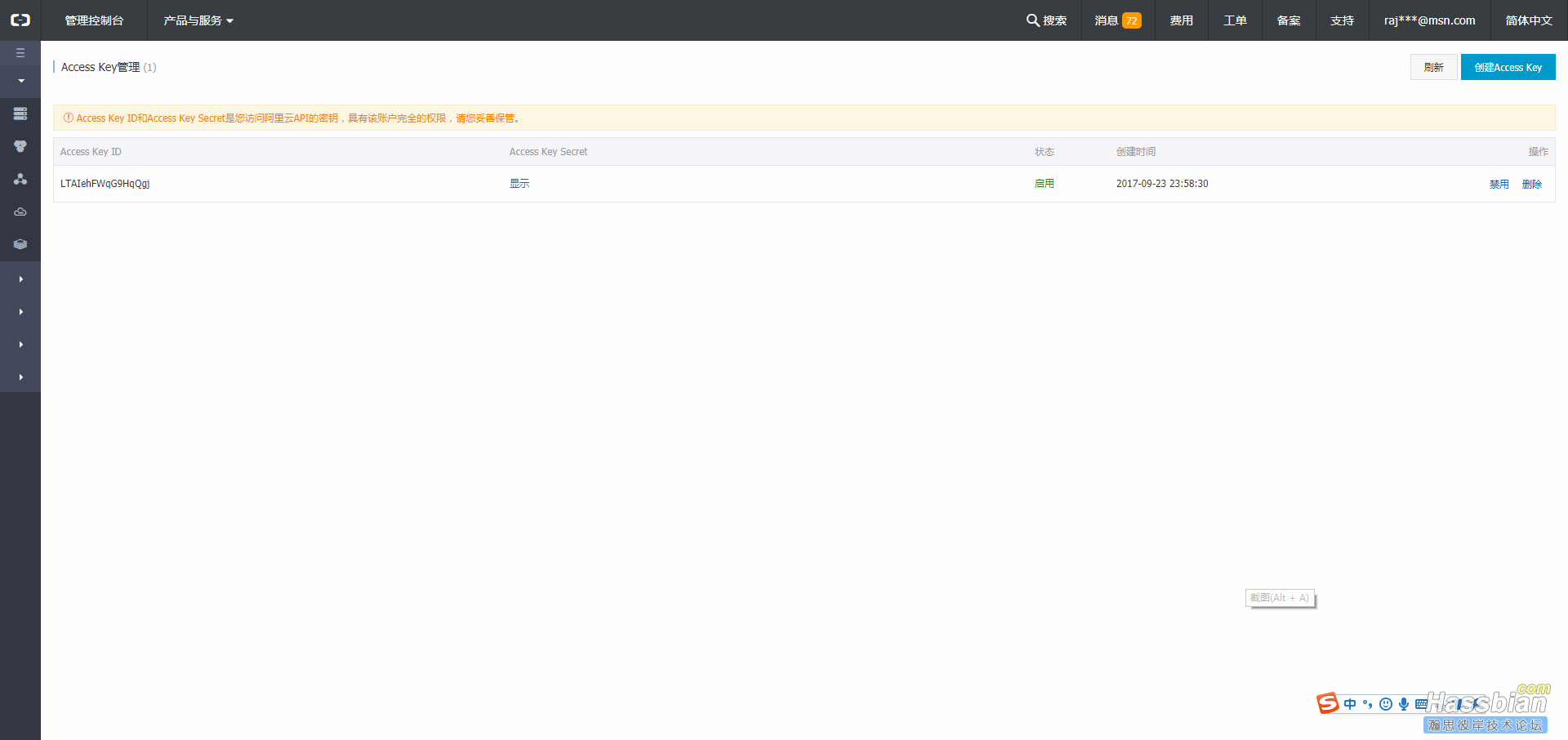1568x740 pixels.
Task: Collapse the sidebar section with down arrow
Action: coord(20,81)
